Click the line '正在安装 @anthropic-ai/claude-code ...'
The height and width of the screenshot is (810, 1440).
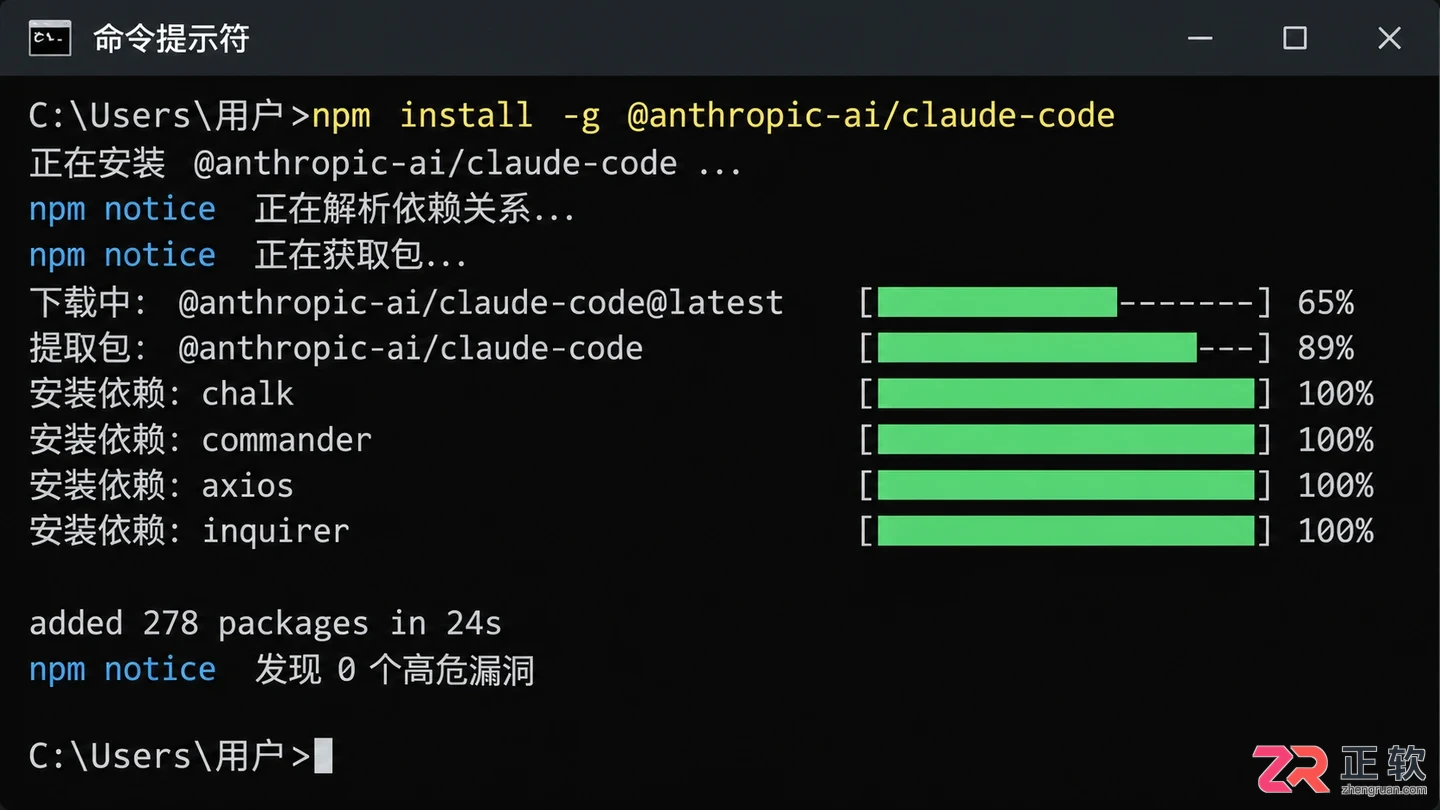coord(386,163)
